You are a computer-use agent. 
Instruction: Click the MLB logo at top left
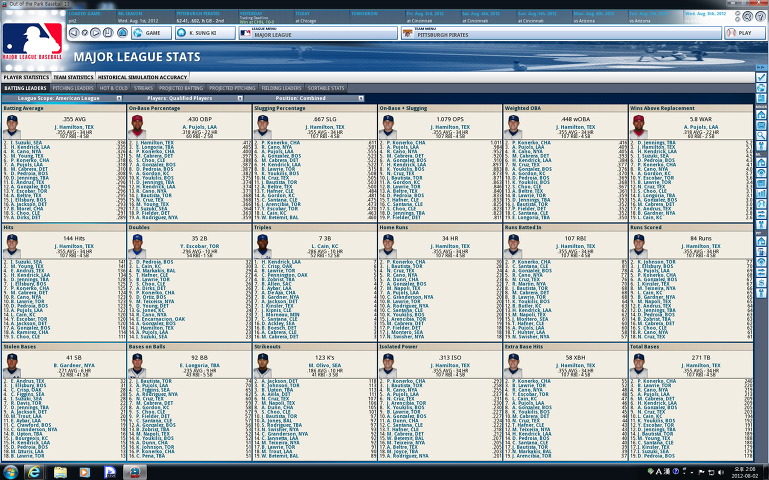click(32, 41)
